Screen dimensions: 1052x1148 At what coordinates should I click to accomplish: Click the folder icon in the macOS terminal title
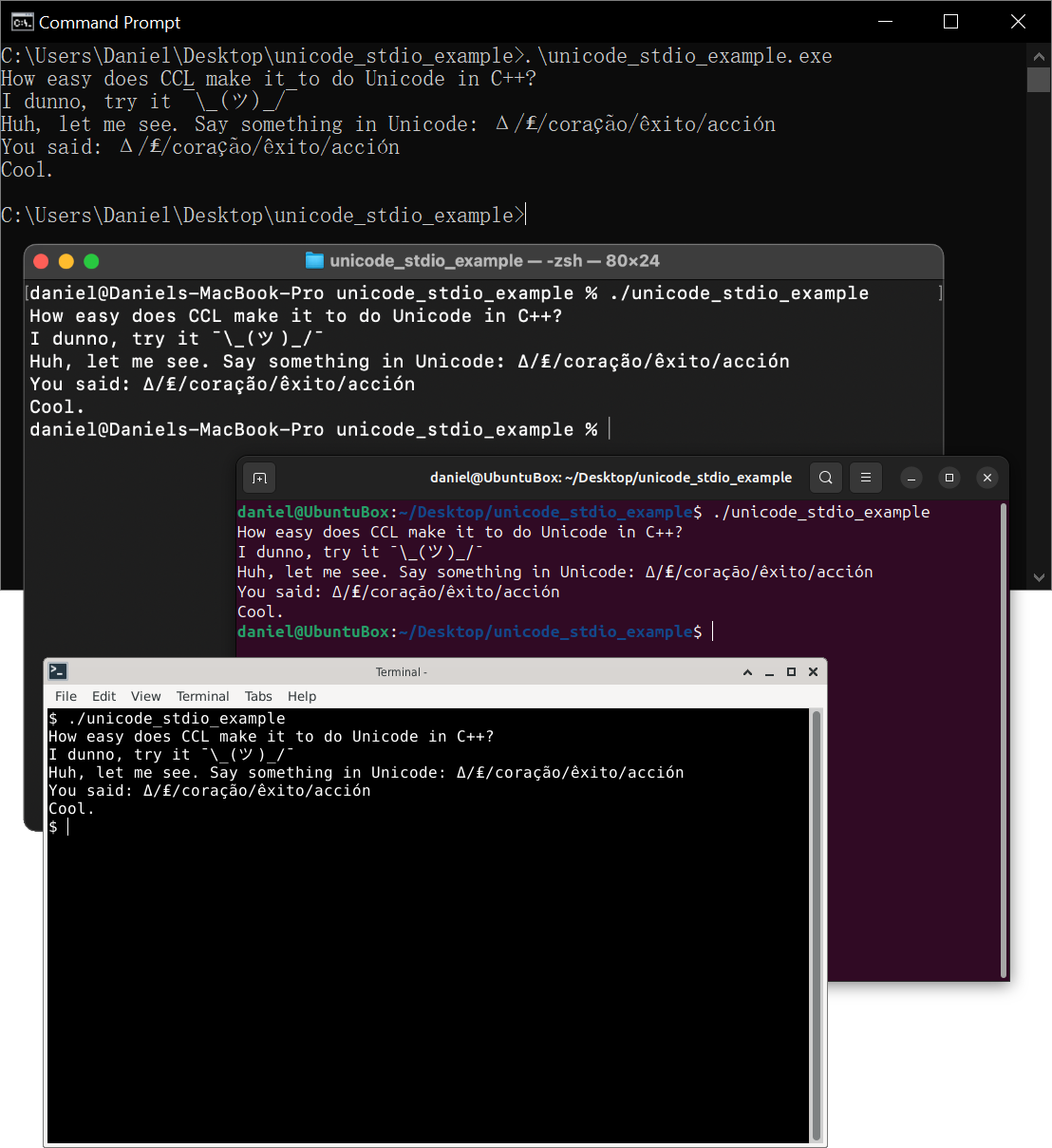(313, 260)
